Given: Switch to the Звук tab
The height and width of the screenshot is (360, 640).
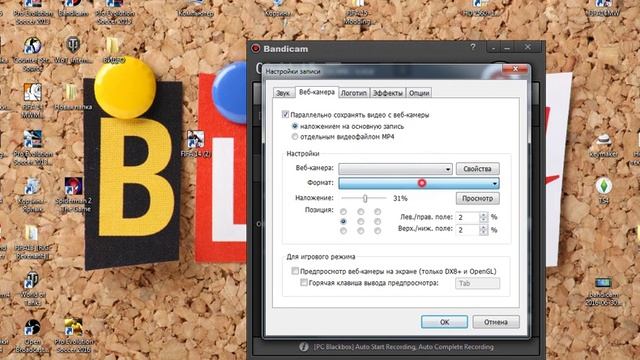Looking at the screenshot, I should coord(283,93).
